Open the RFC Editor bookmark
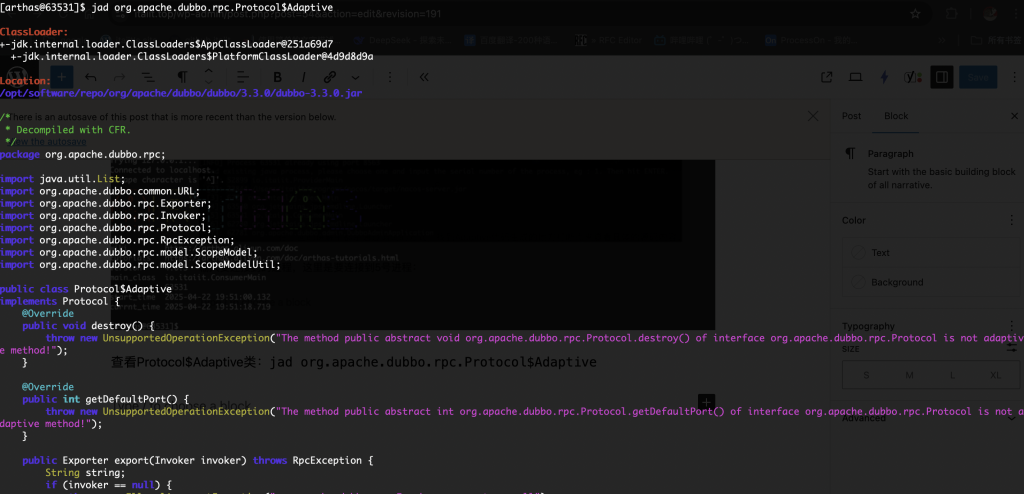This screenshot has height=494, width=1024. (609, 40)
